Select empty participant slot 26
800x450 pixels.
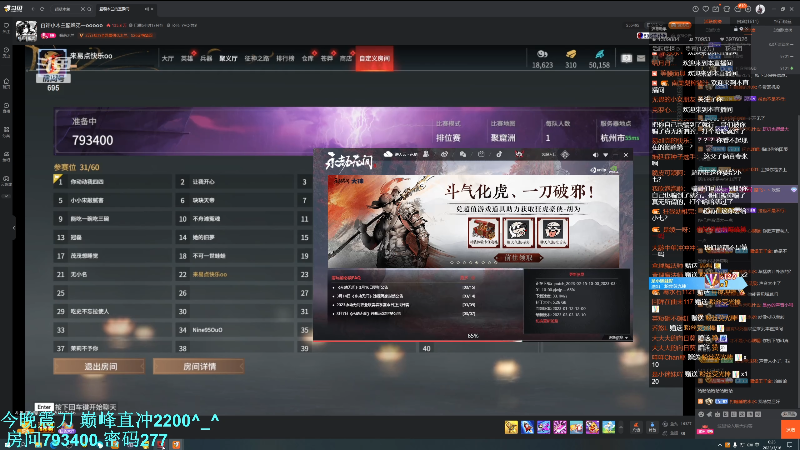tap(235, 293)
